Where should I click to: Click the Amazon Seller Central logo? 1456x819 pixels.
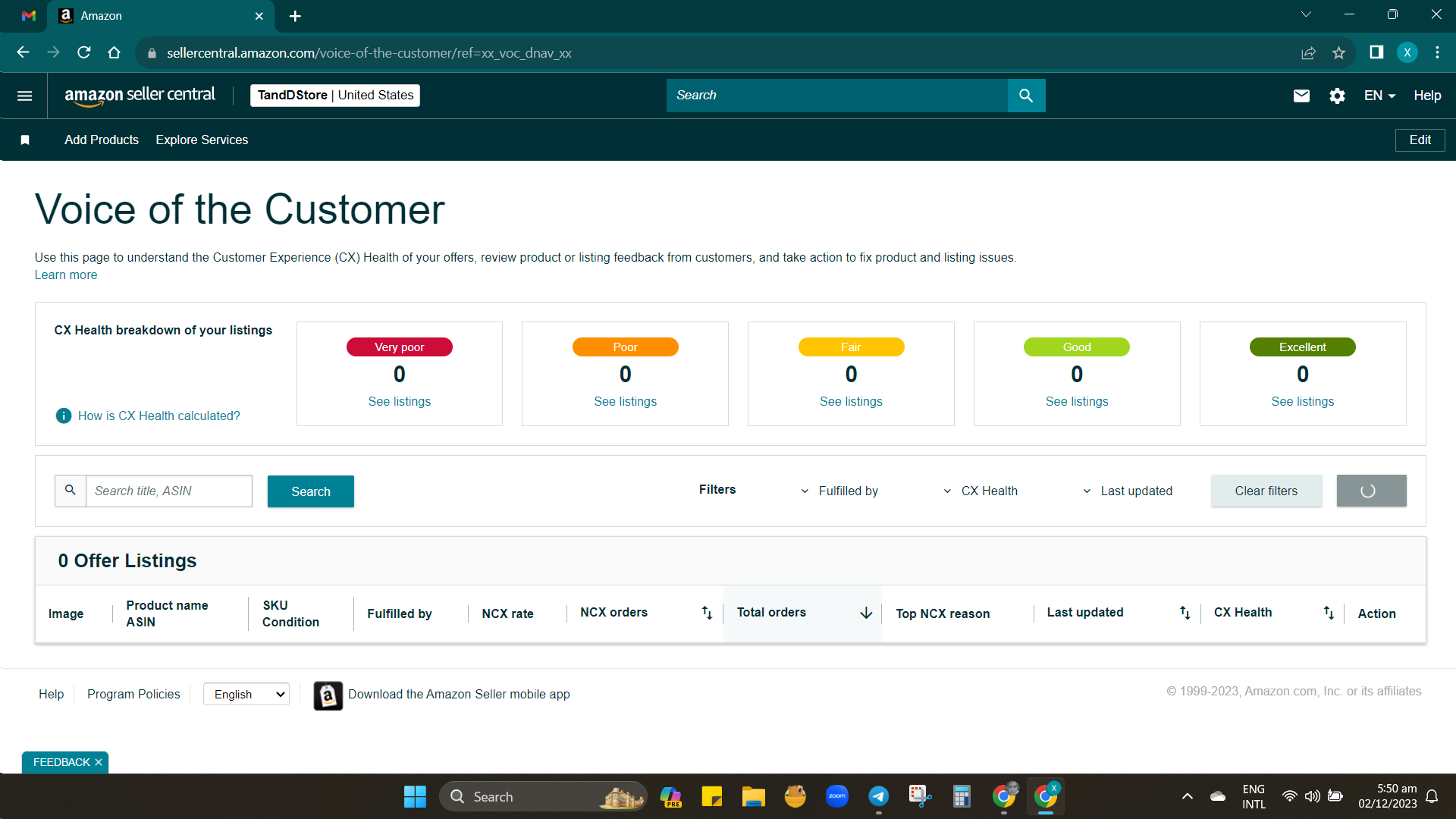coord(140,96)
